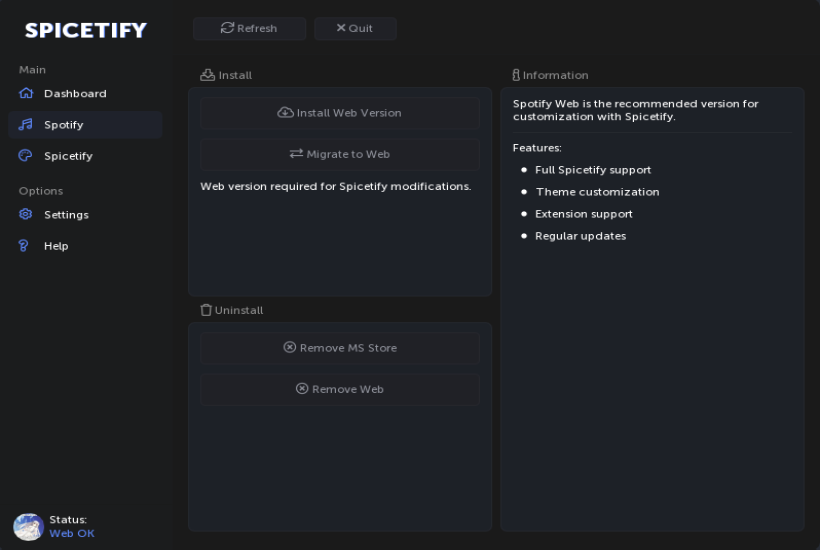
Task: Click the user avatar image
Action: [28, 526]
